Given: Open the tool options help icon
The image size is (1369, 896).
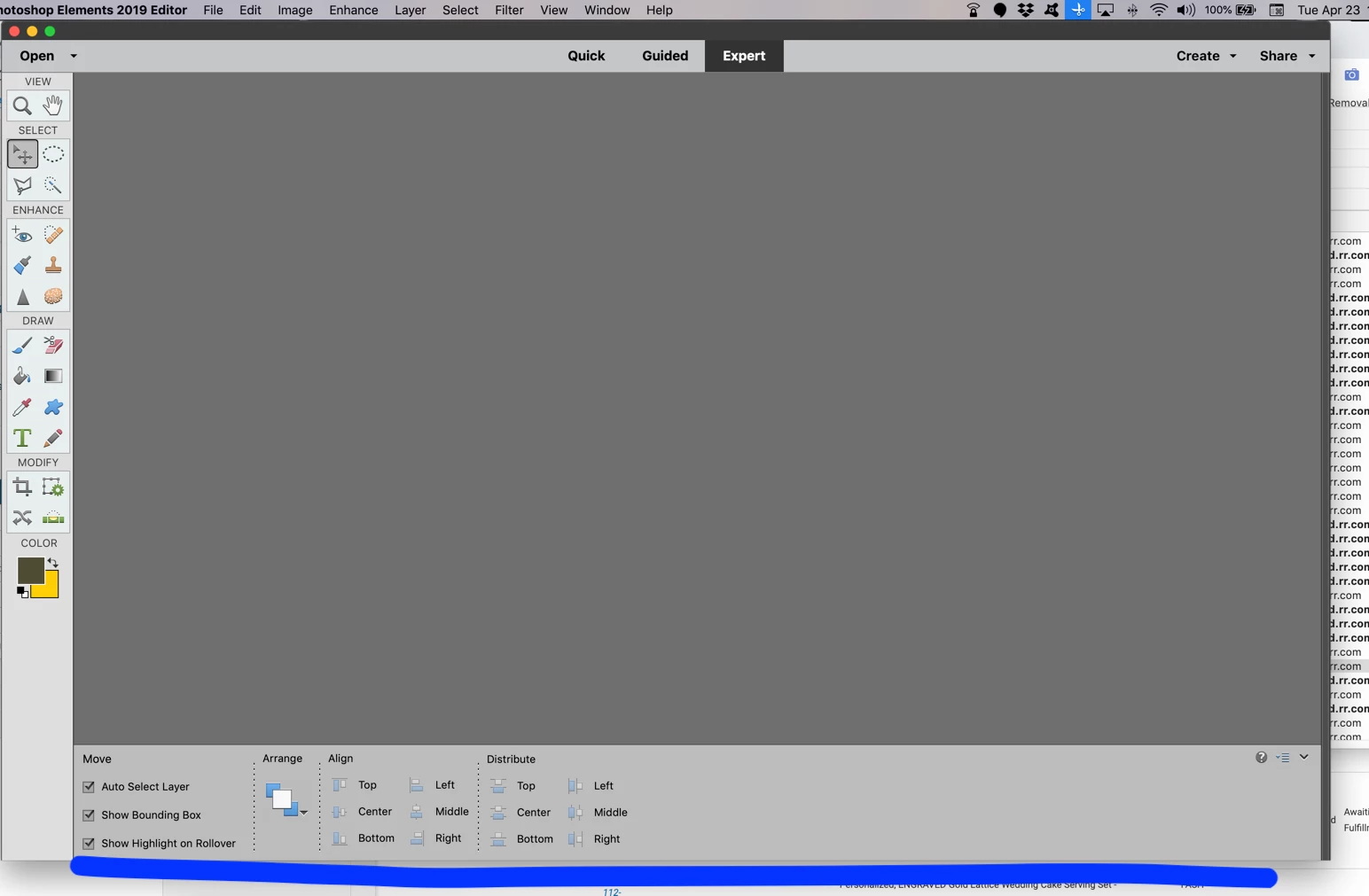Looking at the screenshot, I should tap(1261, 757).
